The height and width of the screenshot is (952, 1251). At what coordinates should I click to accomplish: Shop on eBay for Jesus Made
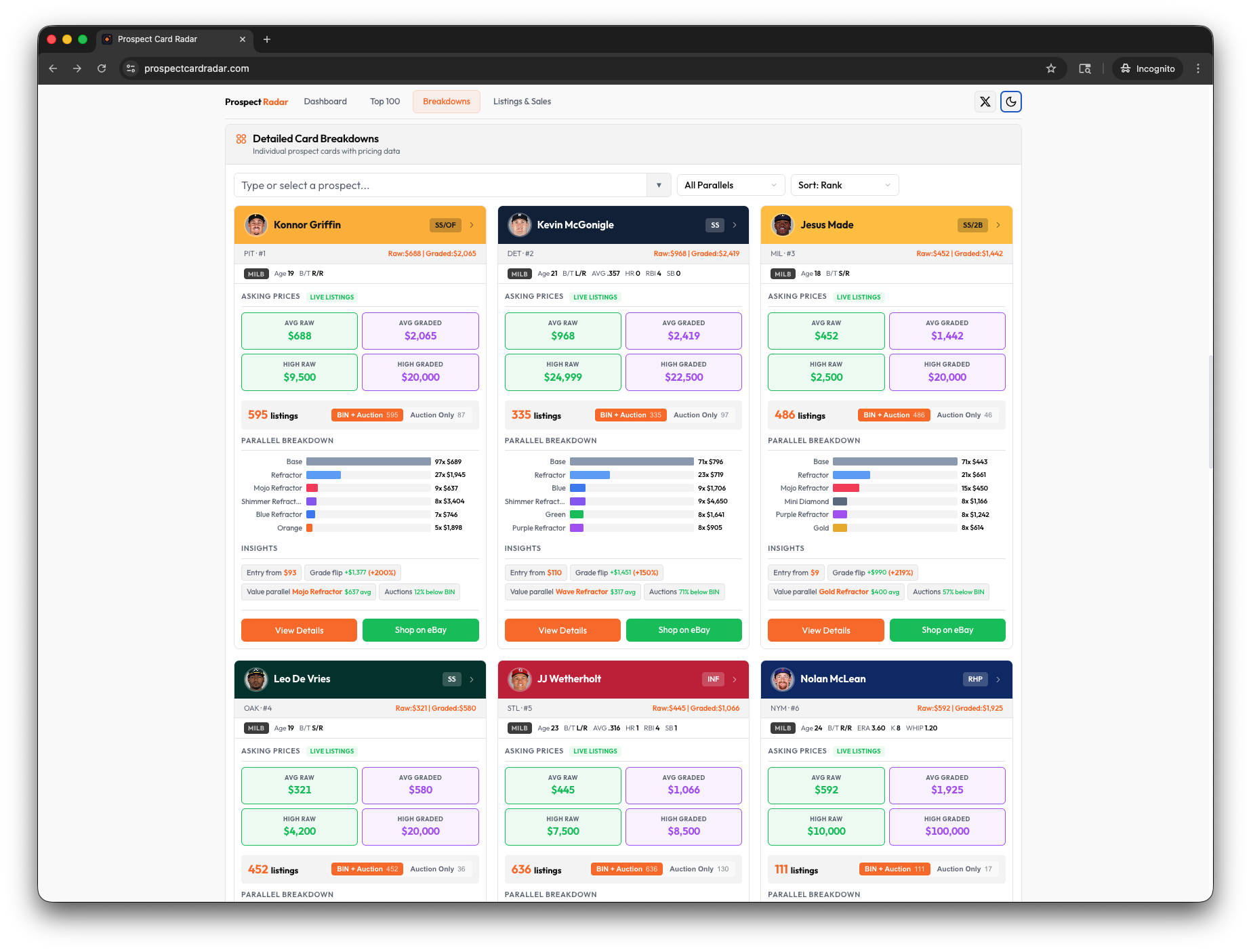pyautogui.click(x=947, y=630)
